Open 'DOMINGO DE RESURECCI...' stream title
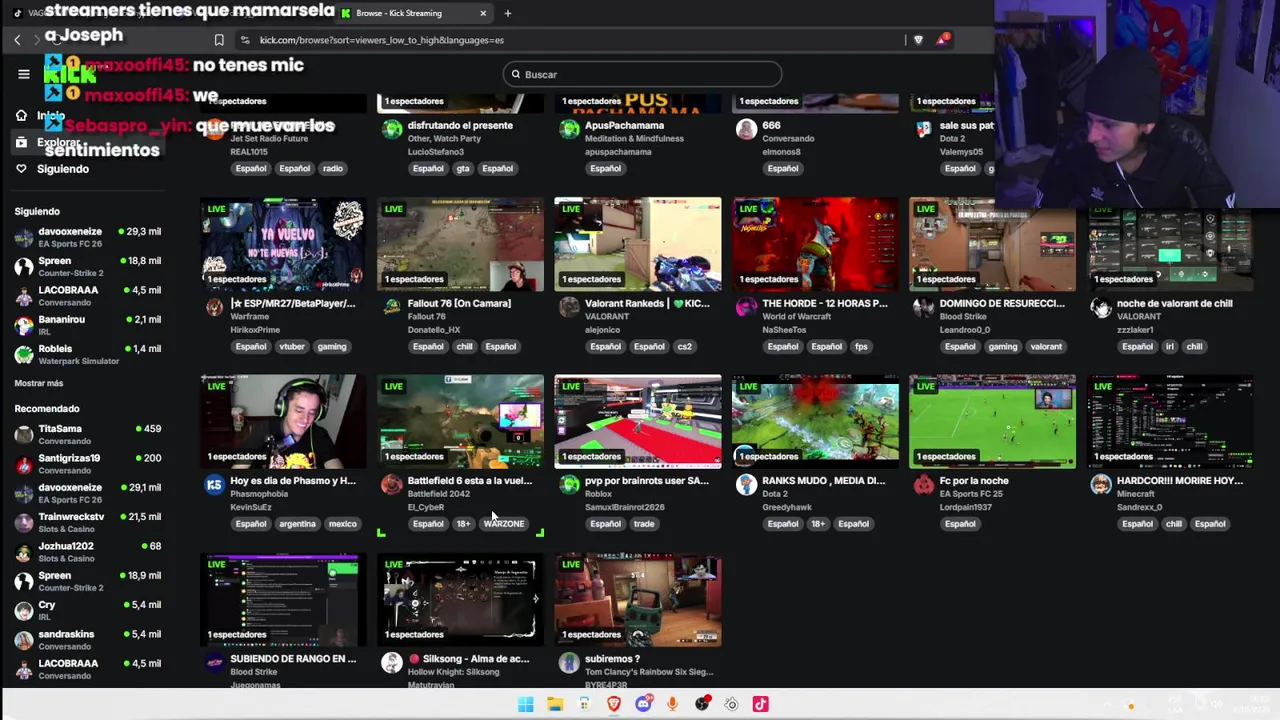Viewport: 1280px width, 720px height. [x=1002, y=303]
